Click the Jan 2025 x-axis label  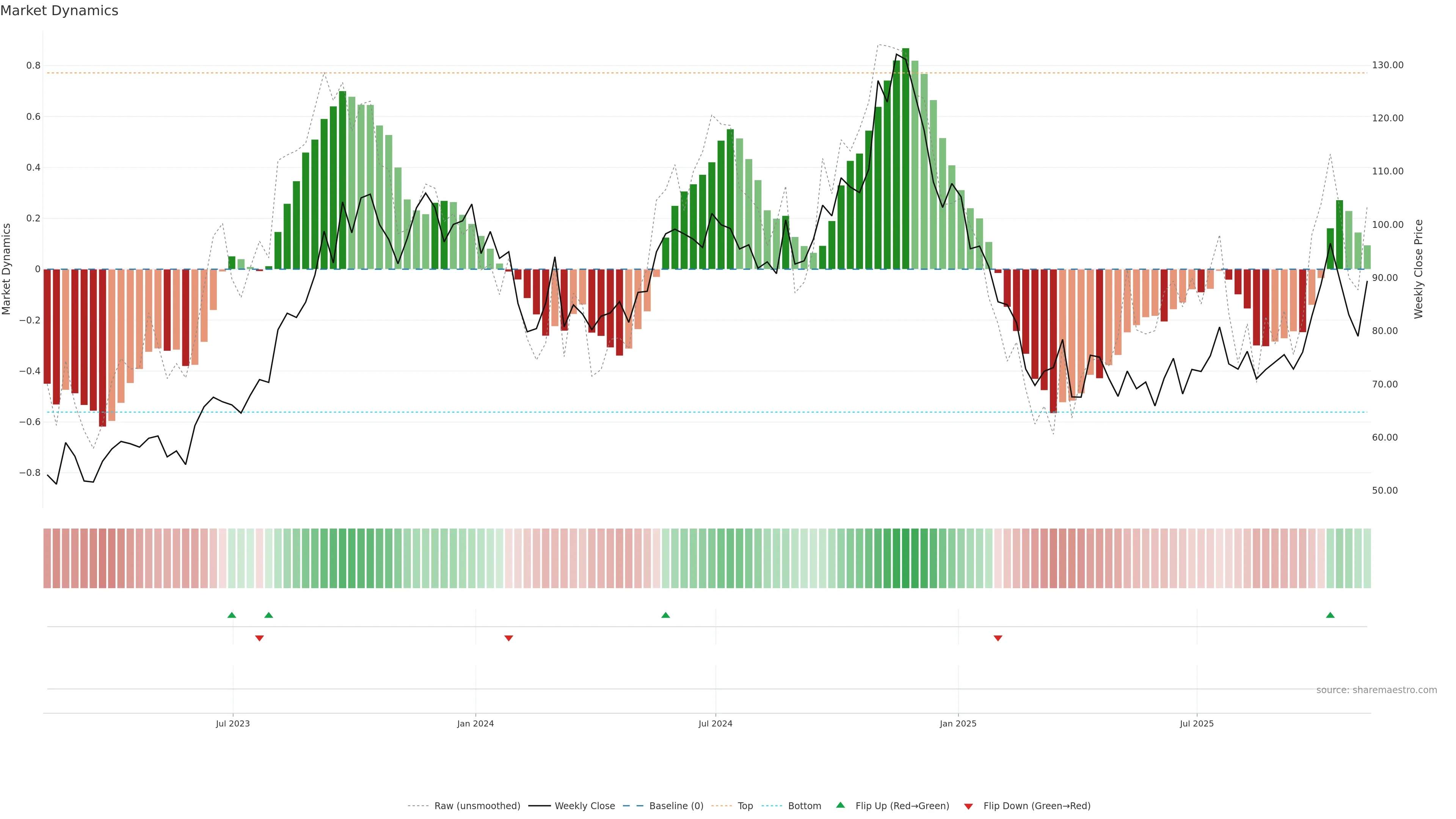point(958,723)
